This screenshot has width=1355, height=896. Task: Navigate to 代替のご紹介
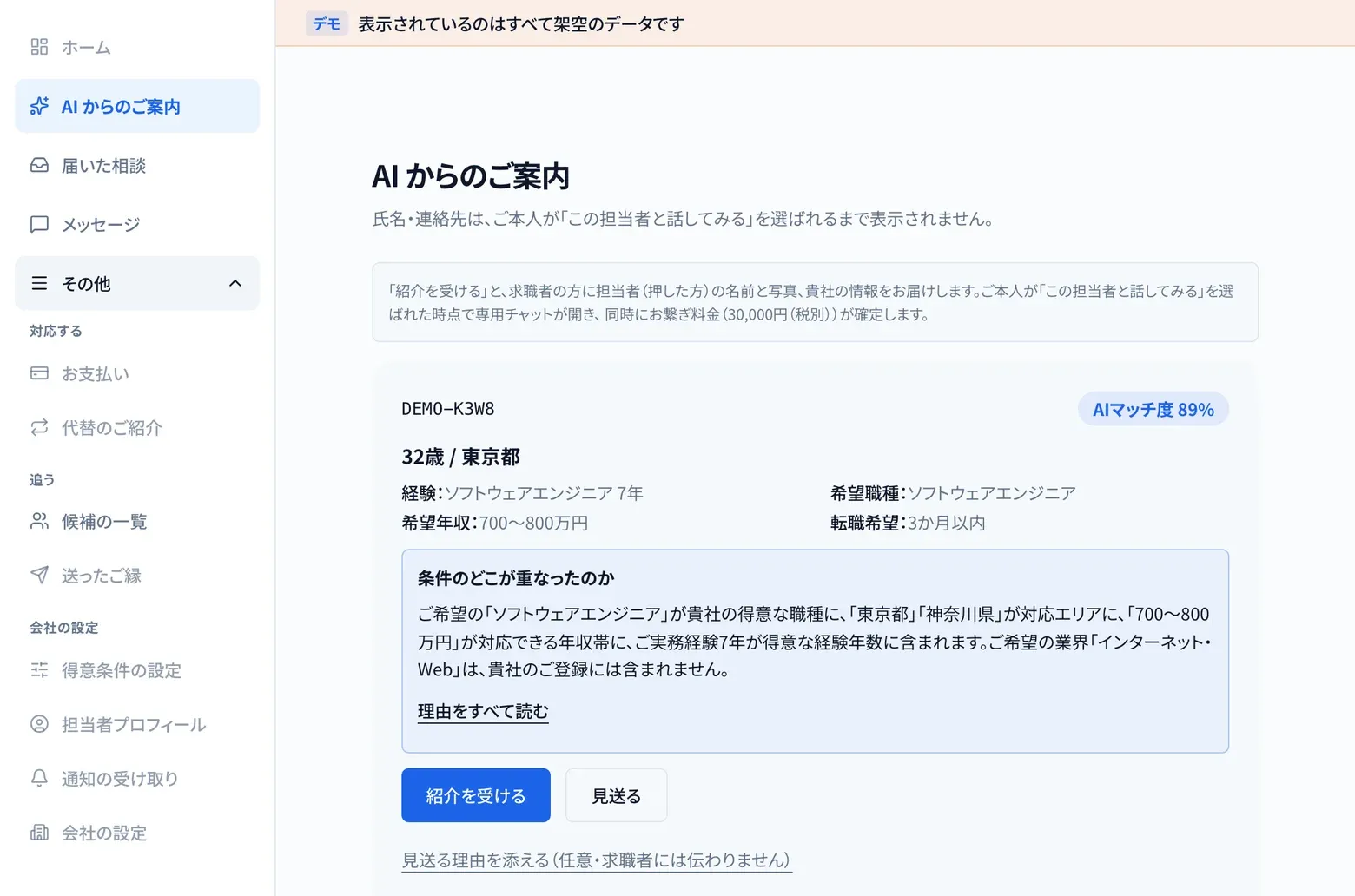pyautogui.click(x=137, y=427)
